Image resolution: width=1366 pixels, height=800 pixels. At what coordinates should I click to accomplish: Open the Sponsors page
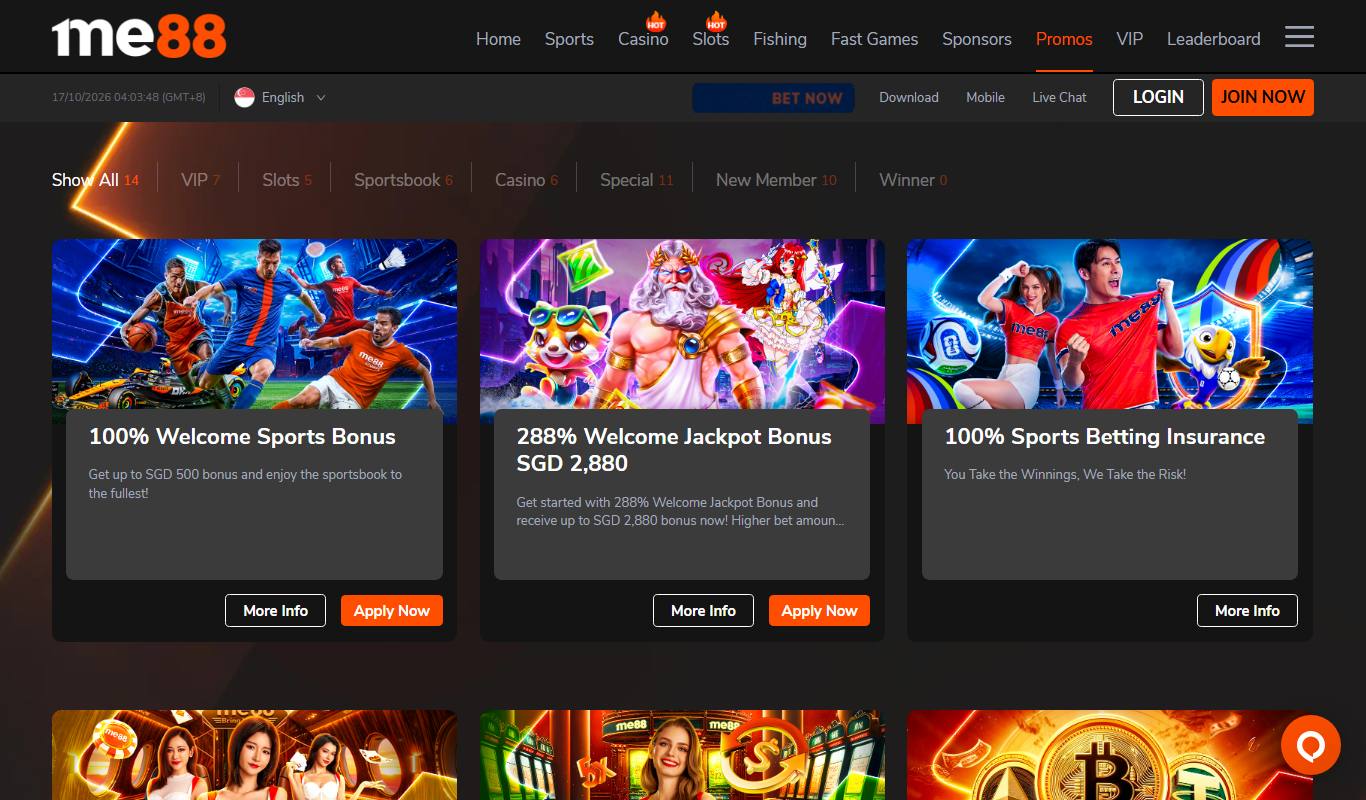pos(977,39)
